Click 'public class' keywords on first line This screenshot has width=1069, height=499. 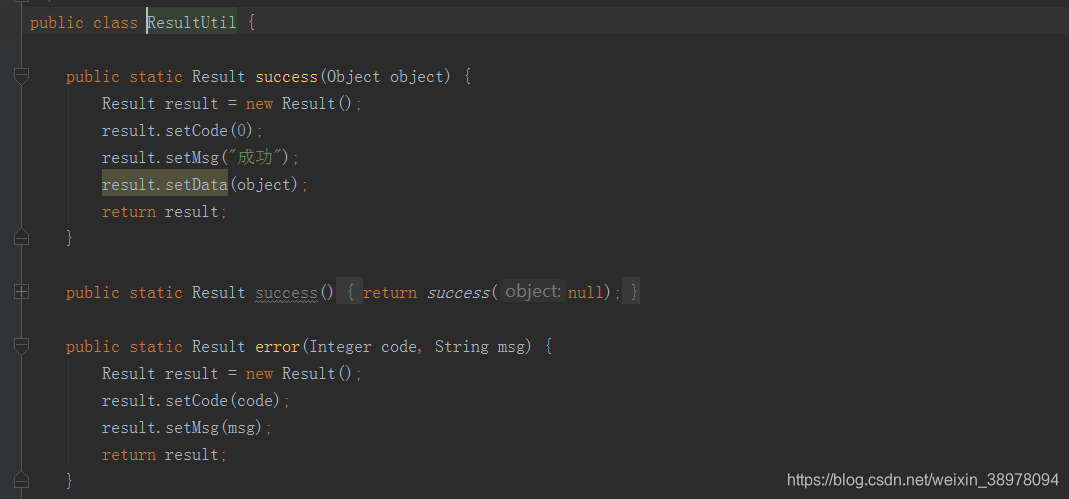84,22
